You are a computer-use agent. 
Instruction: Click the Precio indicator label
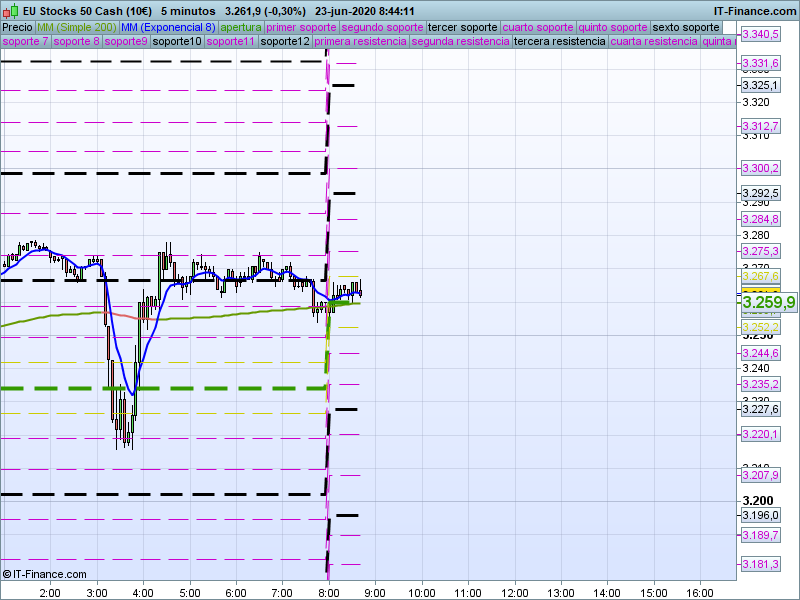tap(17, 27)
